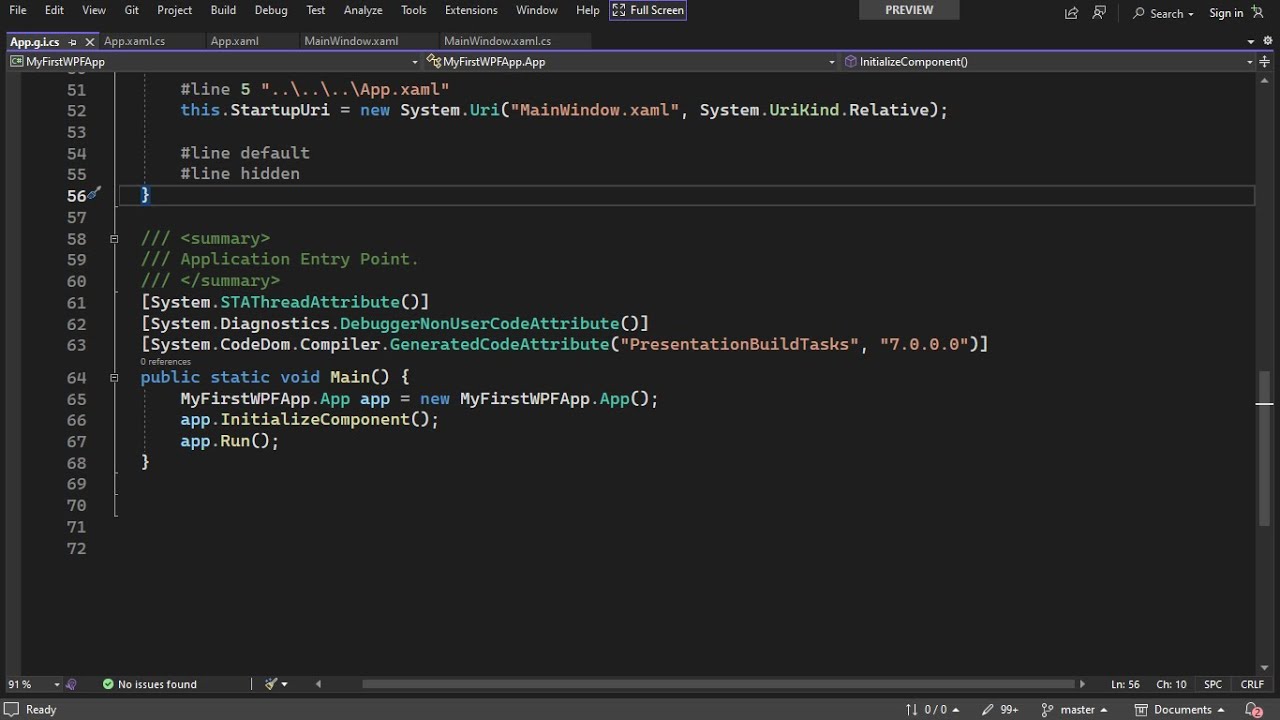Open the Project menu
This screenshot has width=1280, height=720.
tap(174, 10)
